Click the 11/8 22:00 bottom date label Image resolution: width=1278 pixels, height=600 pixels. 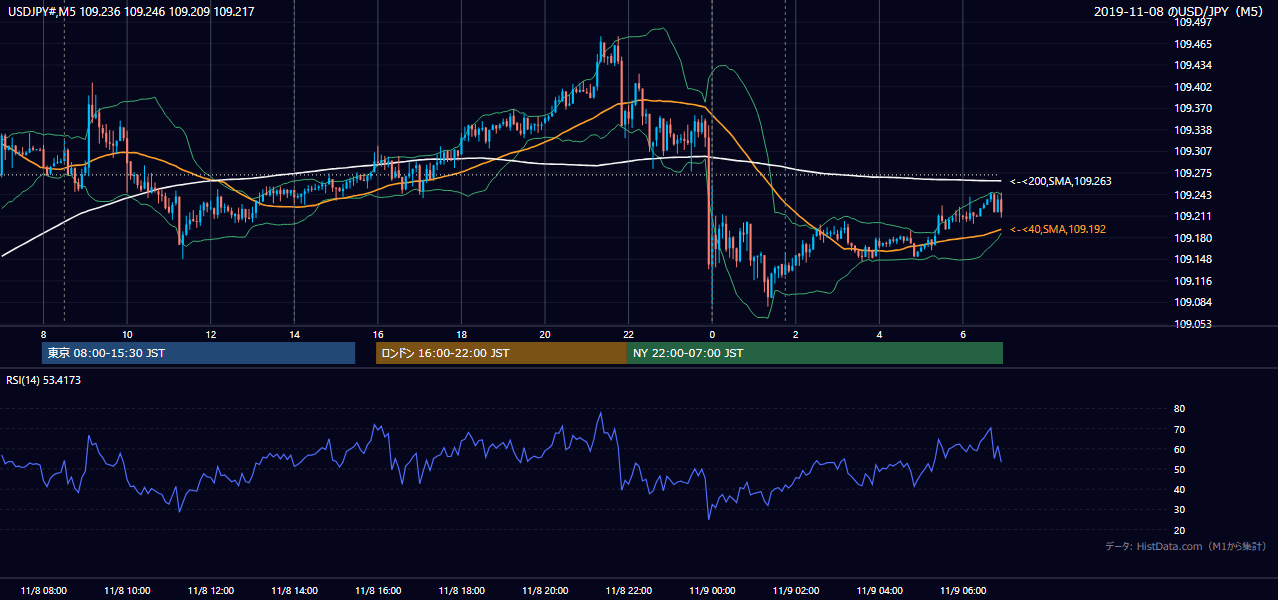pyautogui.click(x=628, y=590)
